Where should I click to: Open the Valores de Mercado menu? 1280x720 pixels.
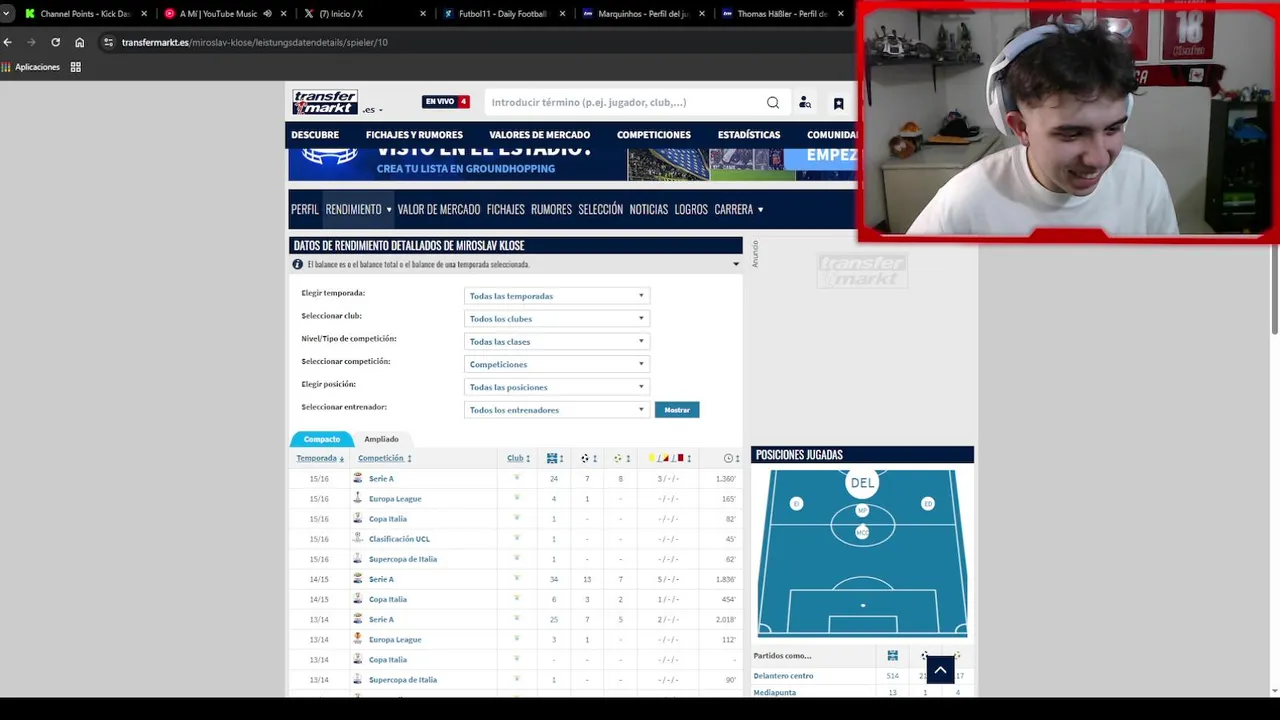[539, 135]
